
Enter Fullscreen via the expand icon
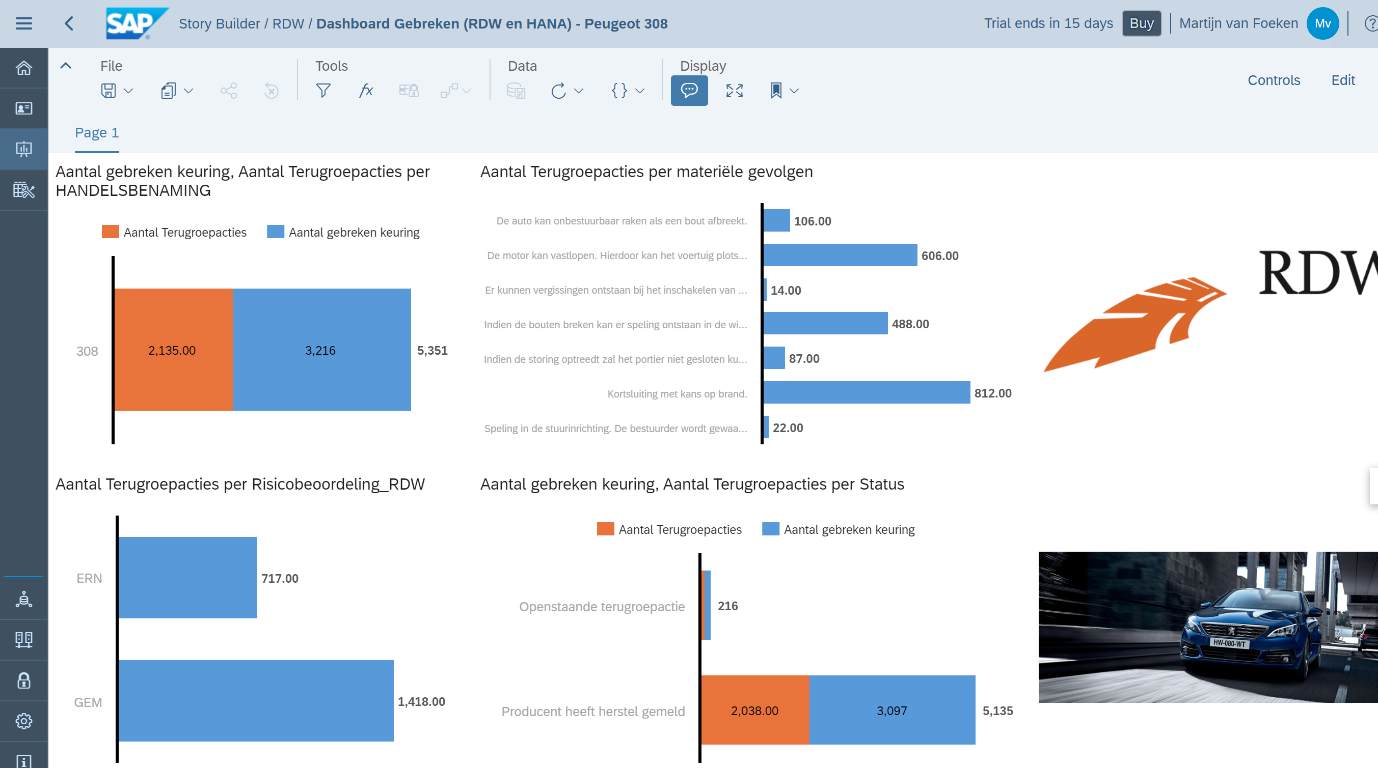coord(735,90)
